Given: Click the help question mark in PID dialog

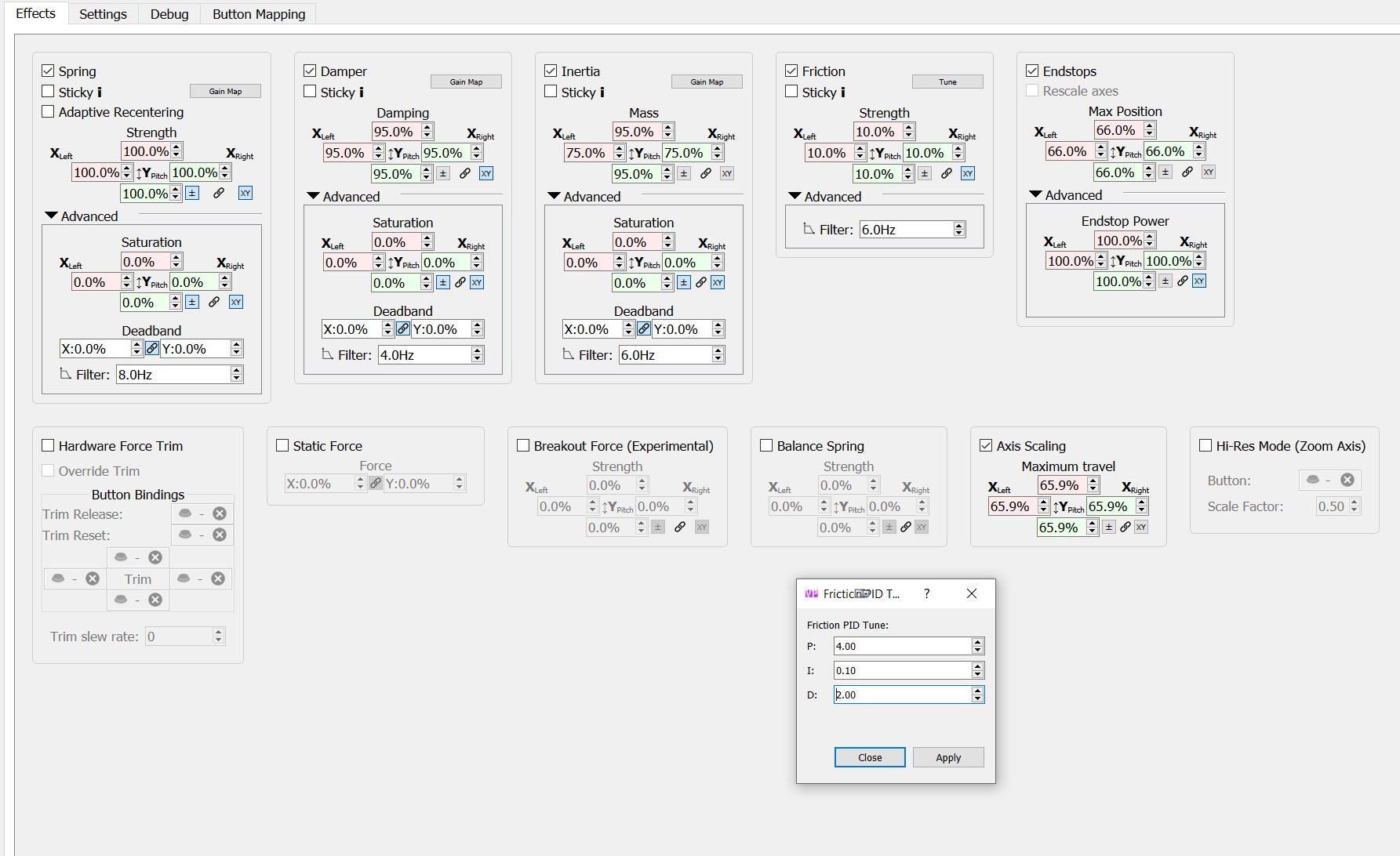Looking at the screenshot, I should (927, 593).
